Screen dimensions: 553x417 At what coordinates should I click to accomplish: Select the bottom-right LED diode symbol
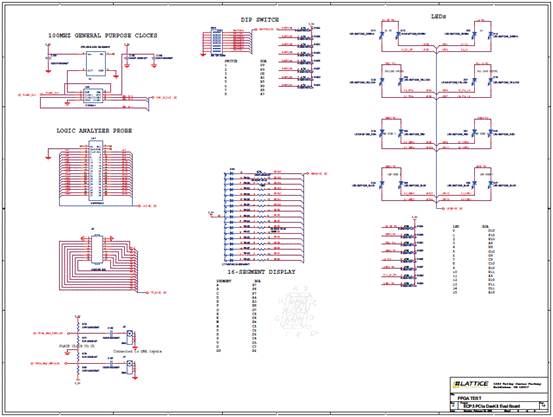[491, 184]
